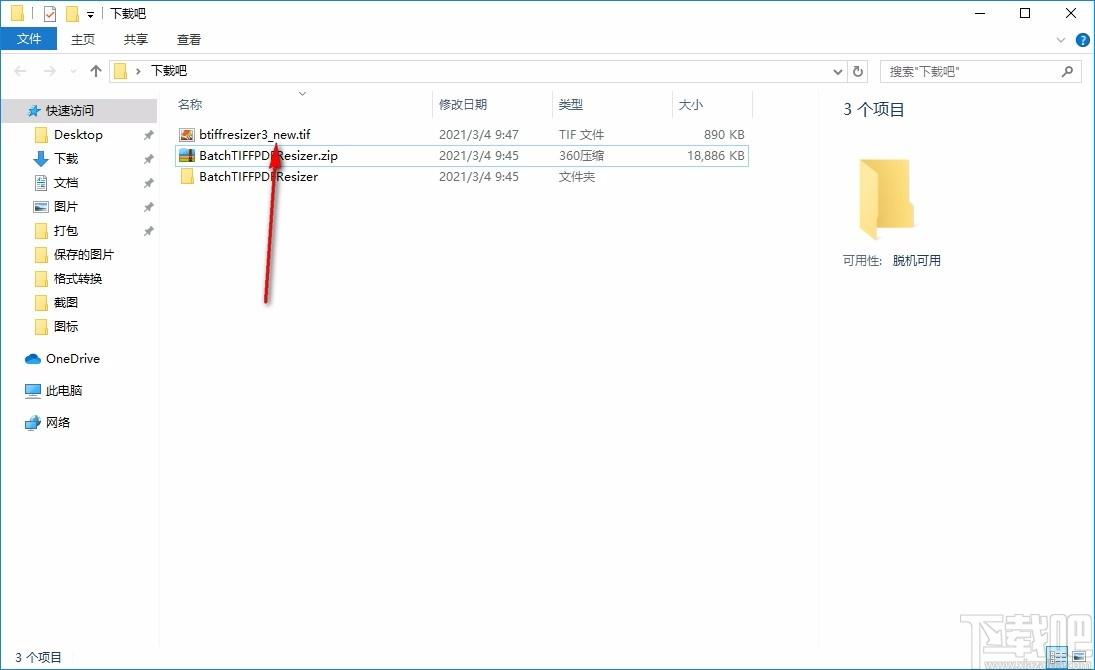Refresh the 下载吧 folder view
Image resolution: width=1095 pixels, height=670 pixels.
[x=858, y=71]
